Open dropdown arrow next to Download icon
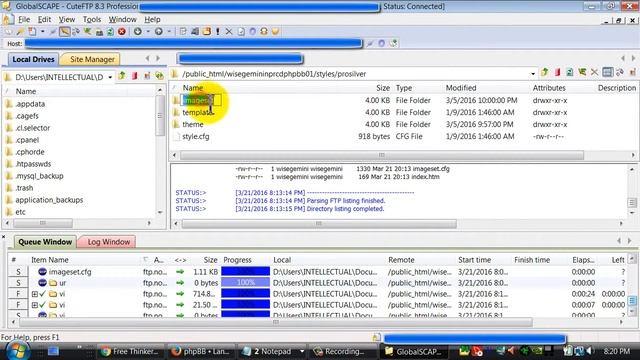This screenshot has width=640, height=360. point(148,31)
